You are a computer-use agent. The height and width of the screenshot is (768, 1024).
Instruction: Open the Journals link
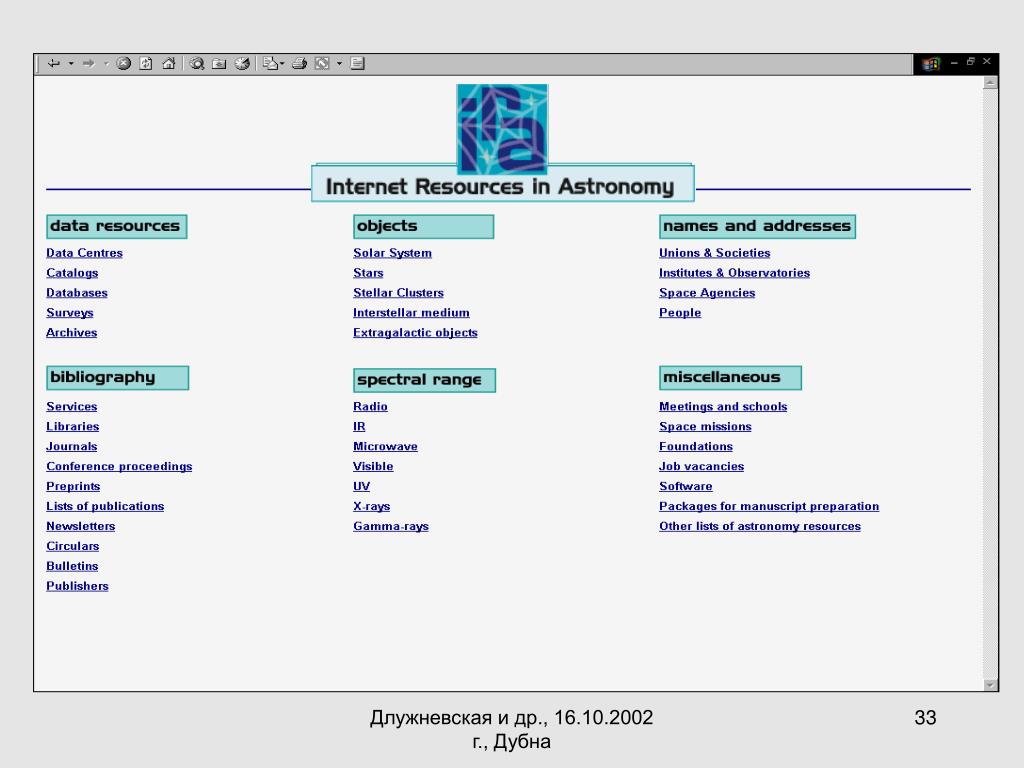point(71,447)
